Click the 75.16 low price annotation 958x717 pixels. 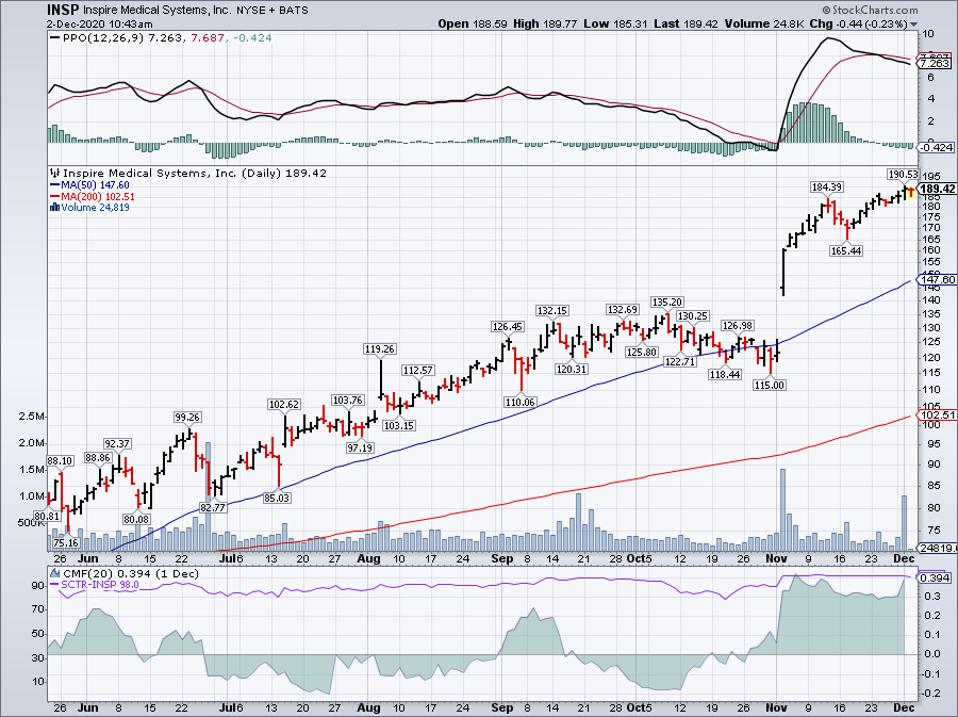(66, 542)
